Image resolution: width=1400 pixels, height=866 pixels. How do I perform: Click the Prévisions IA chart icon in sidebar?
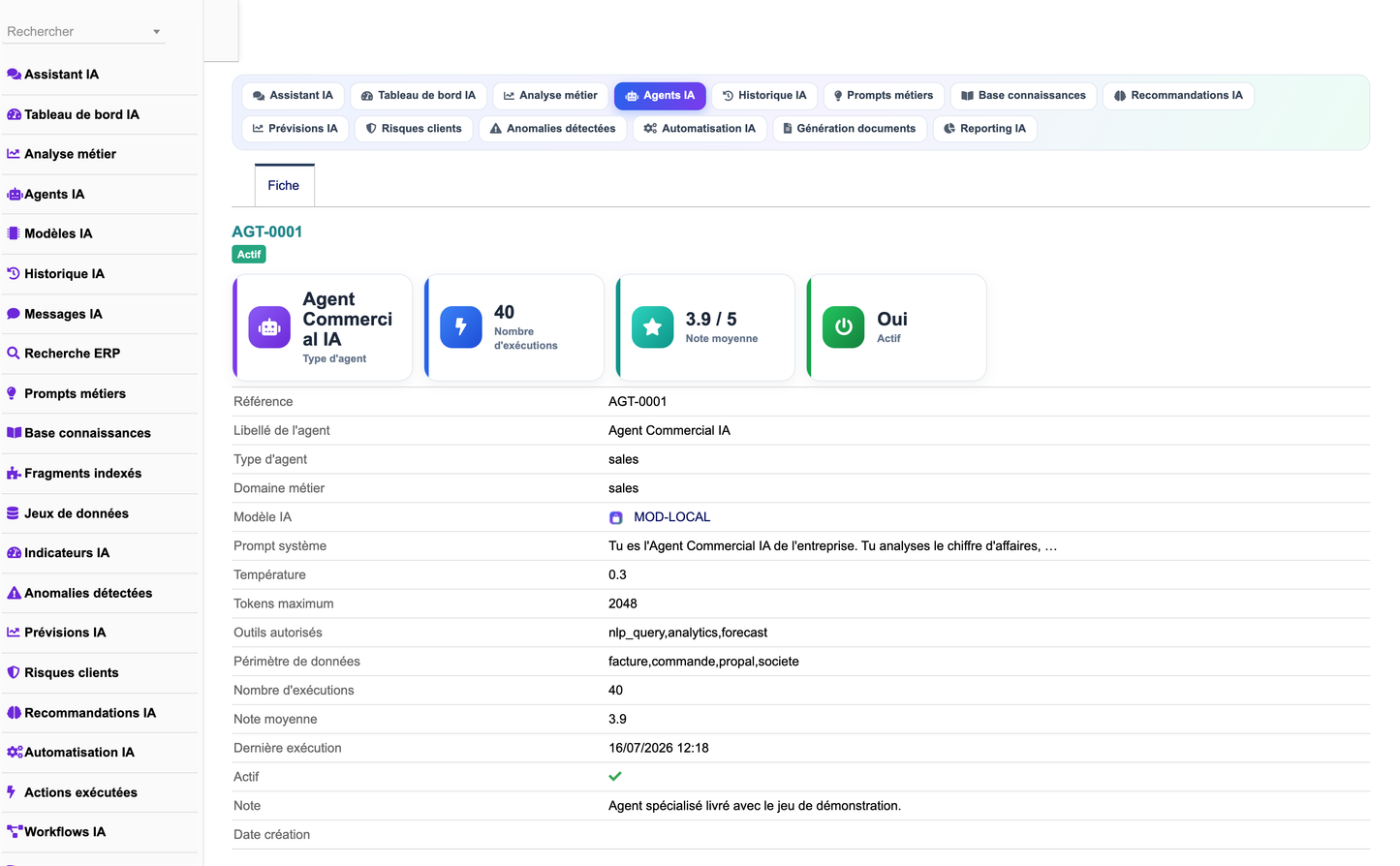(14, 633)
